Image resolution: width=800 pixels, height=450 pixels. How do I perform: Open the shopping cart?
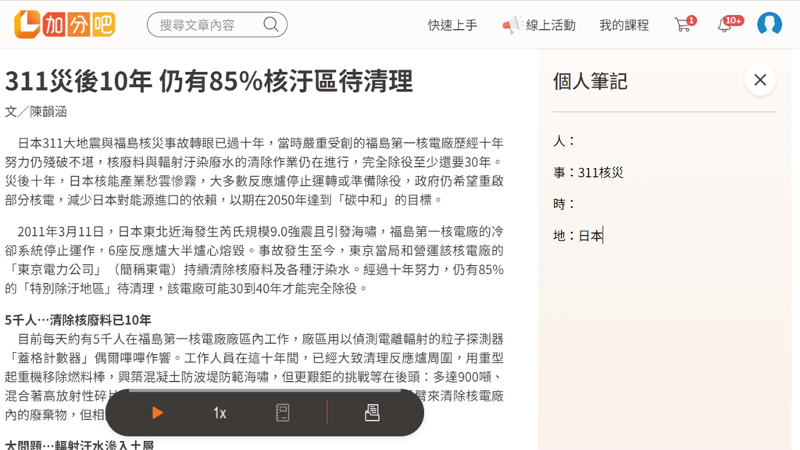683,25
